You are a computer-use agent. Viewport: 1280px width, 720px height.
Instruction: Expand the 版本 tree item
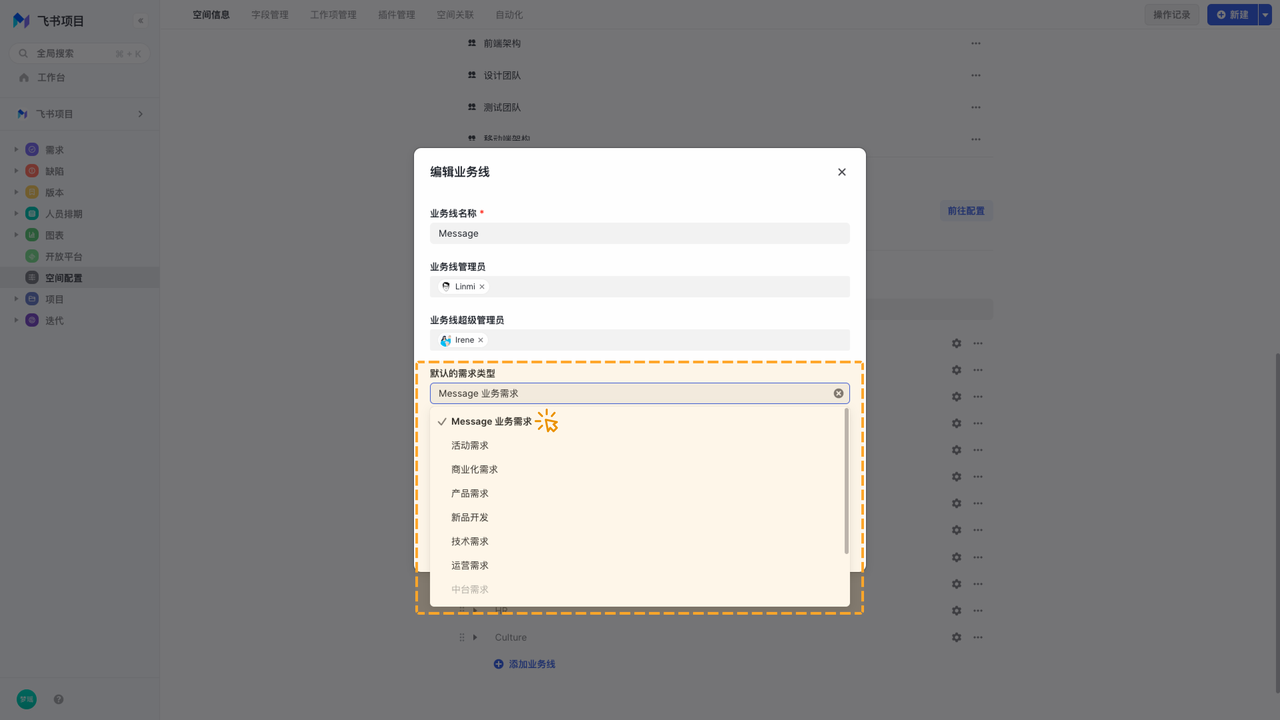[16, 192]
